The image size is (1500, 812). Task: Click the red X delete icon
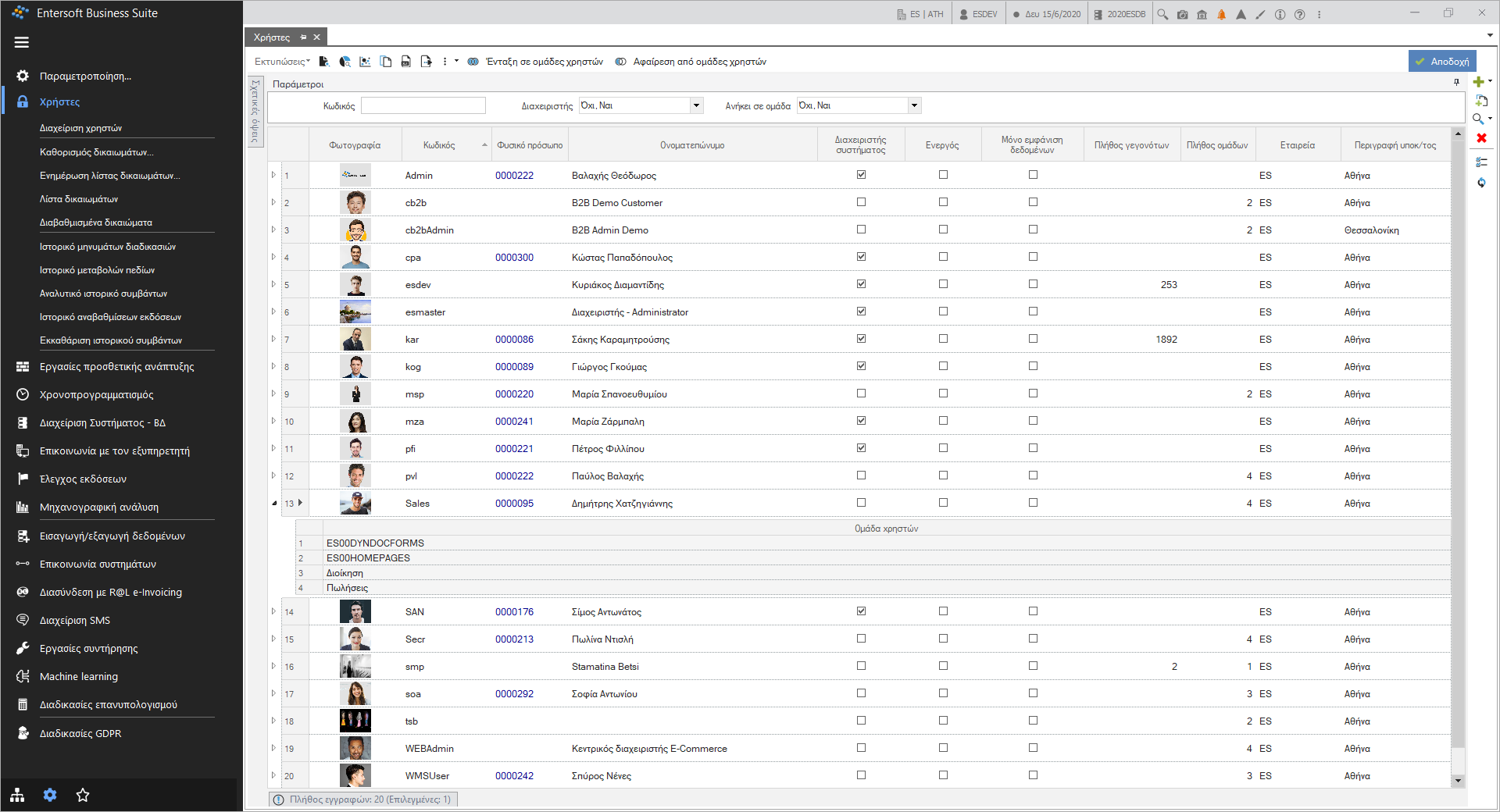[1481, 138]
